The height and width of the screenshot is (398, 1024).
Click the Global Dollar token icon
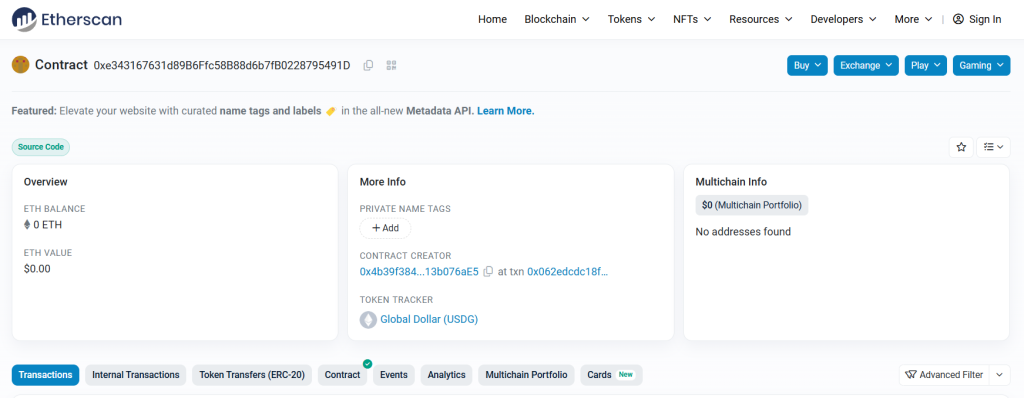[368, 320]
